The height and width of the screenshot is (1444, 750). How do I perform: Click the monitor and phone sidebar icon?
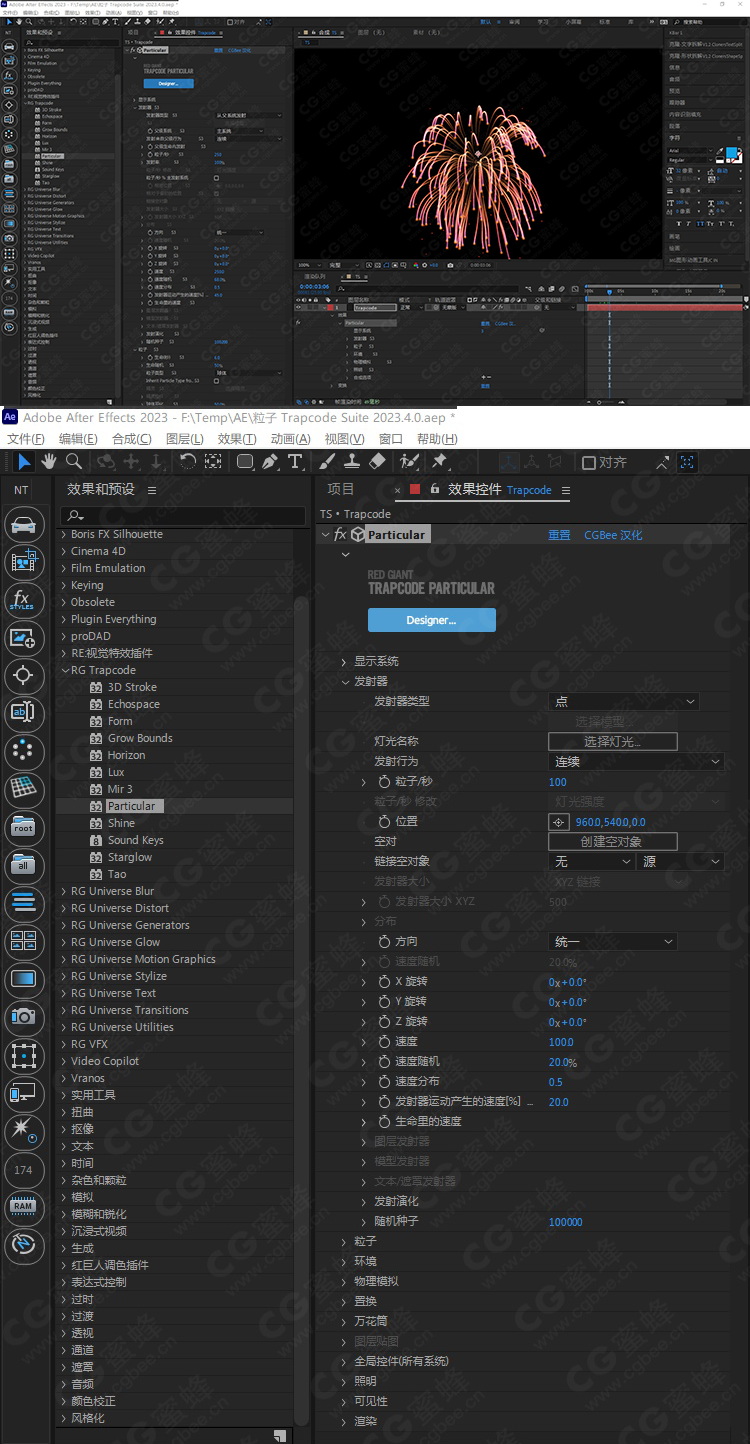[22, 1092]
